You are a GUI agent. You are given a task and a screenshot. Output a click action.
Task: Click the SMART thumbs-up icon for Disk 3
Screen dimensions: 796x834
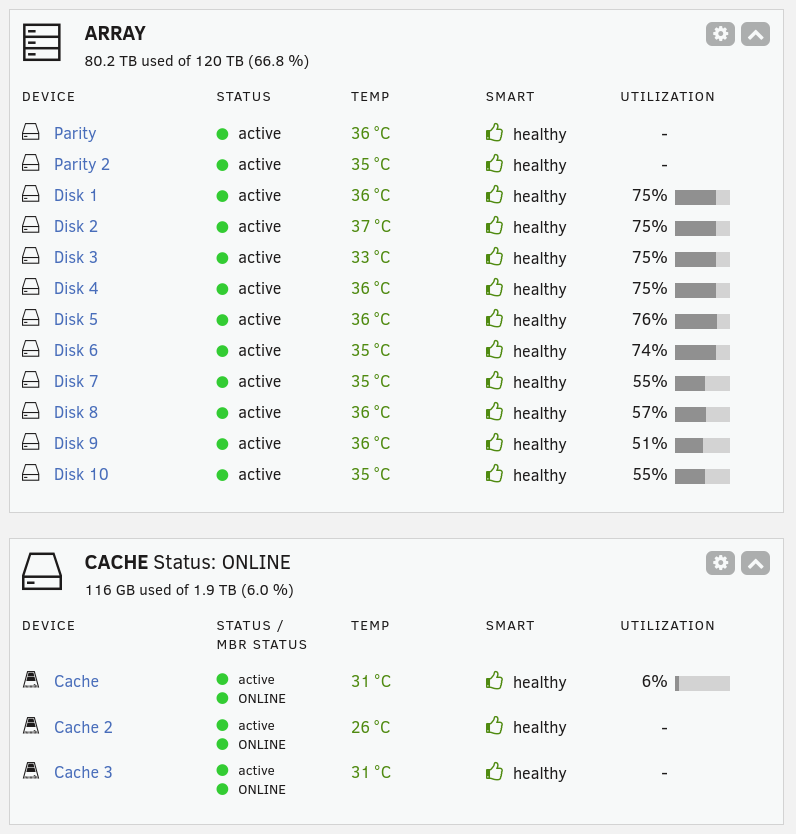495,256
